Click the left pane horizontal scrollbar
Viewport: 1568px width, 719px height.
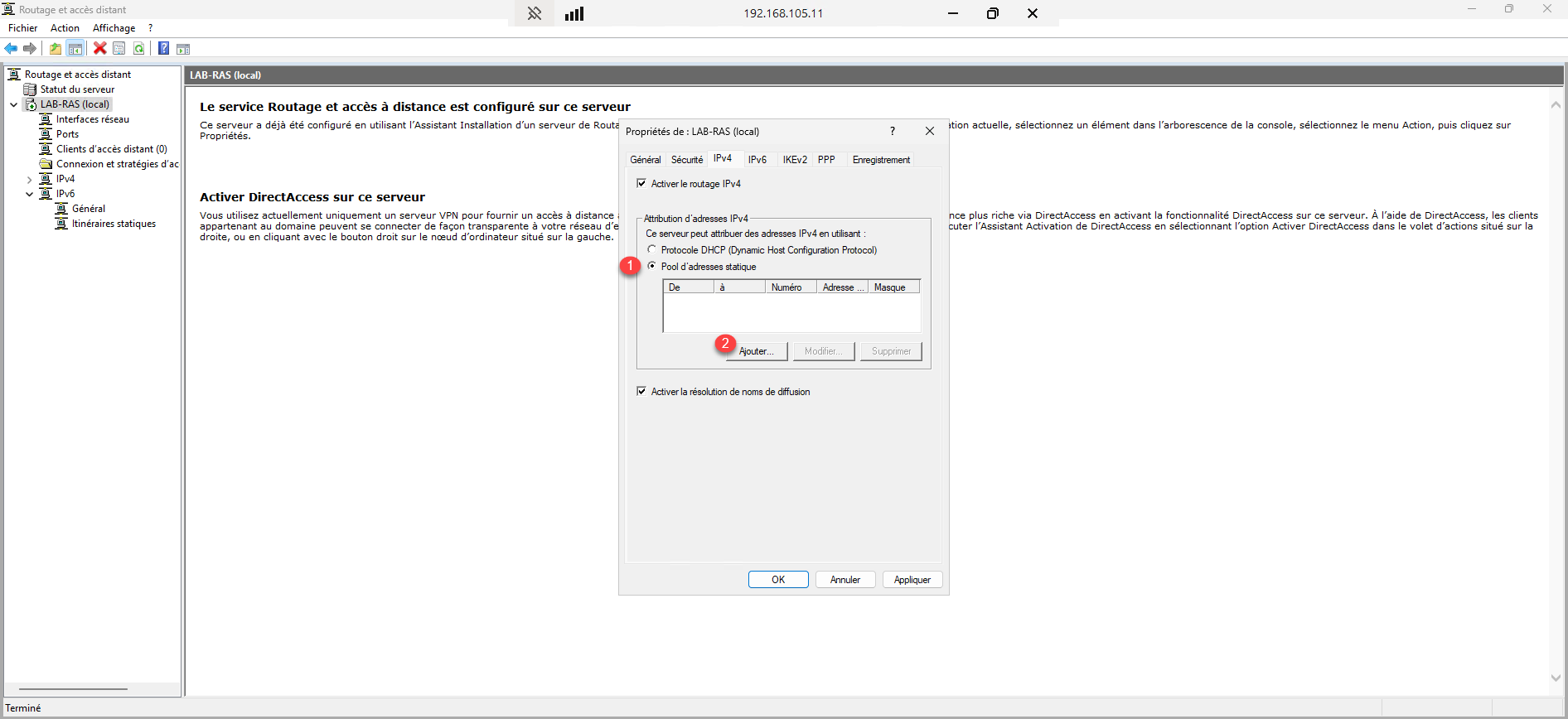tap(73, 688)
